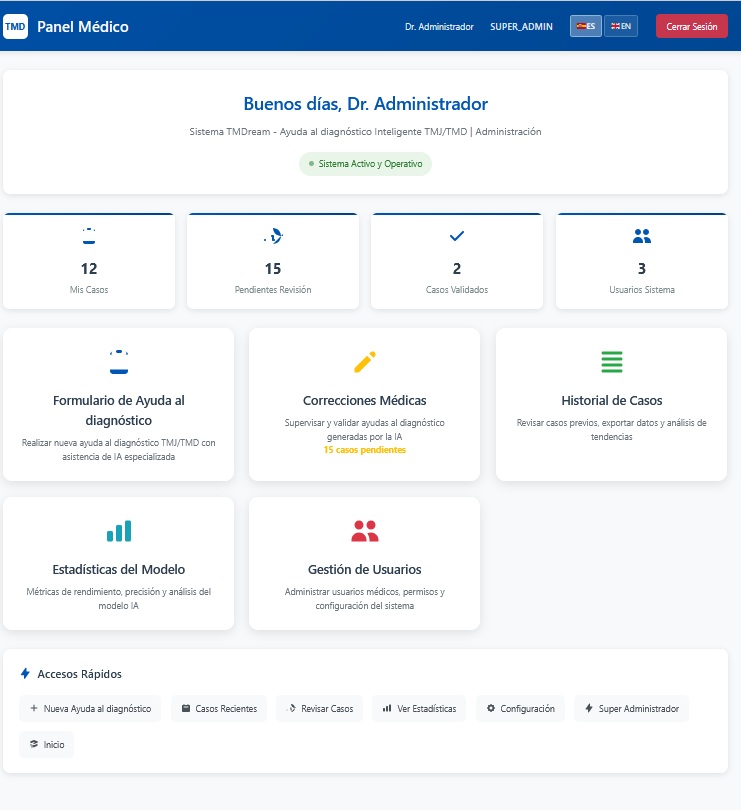741x810 pixels.
Task: Click the bolt icon in Super Administrador
Action: pos(589,708)
